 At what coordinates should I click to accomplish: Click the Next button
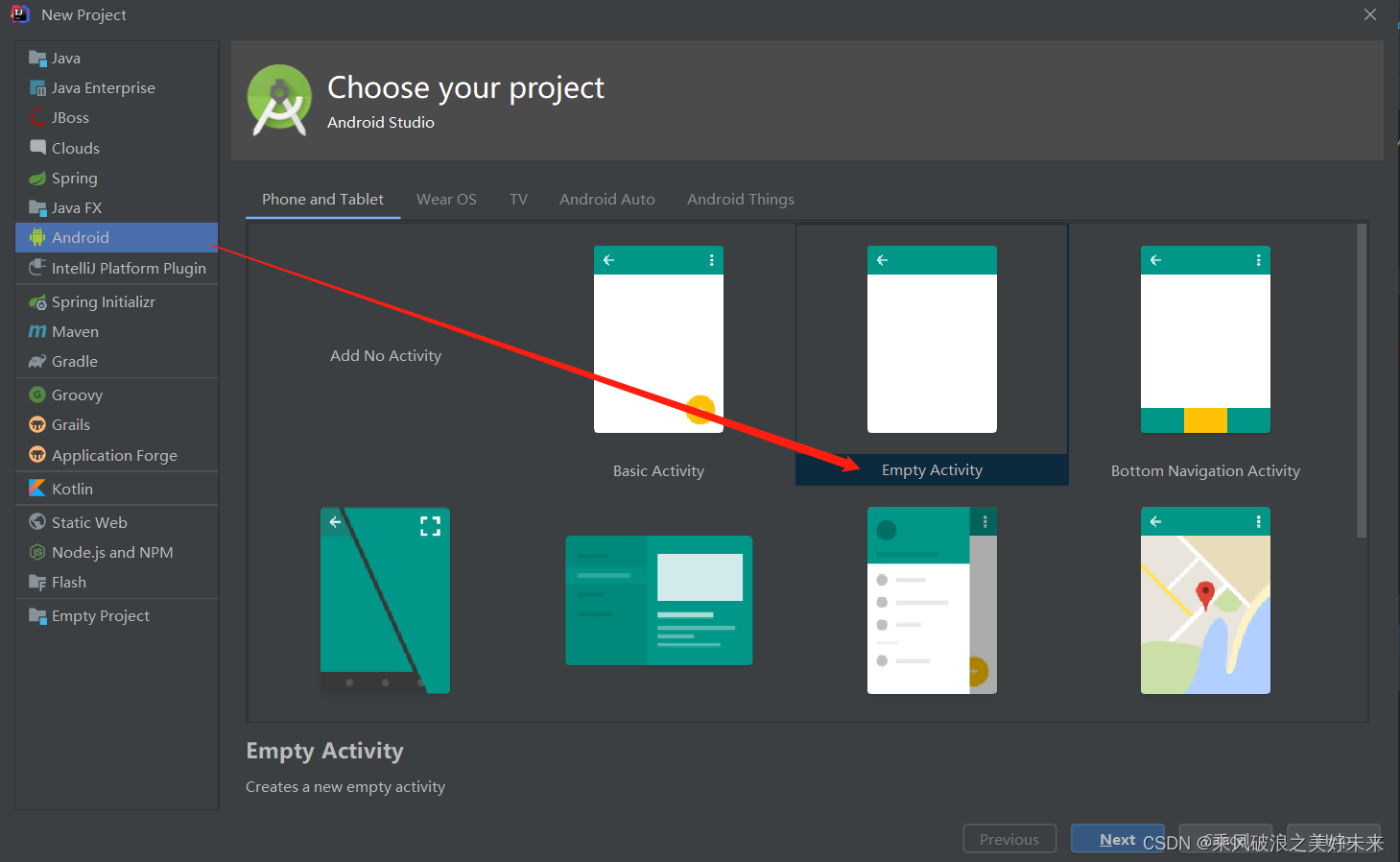point(1118,839)
